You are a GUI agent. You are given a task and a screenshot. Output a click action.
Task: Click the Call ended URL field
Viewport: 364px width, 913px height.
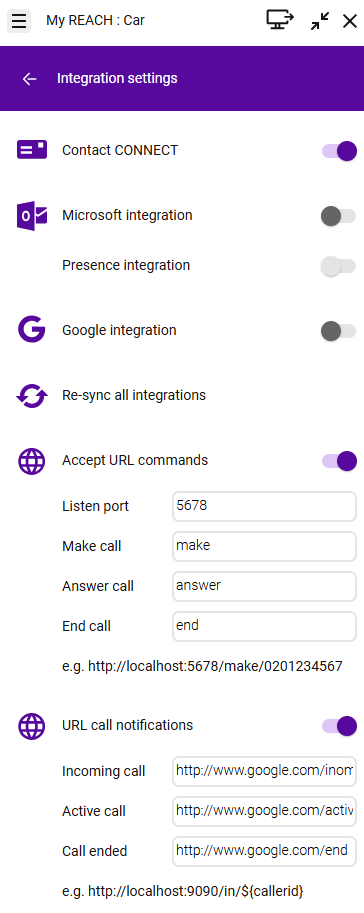[x=264, y=851]
